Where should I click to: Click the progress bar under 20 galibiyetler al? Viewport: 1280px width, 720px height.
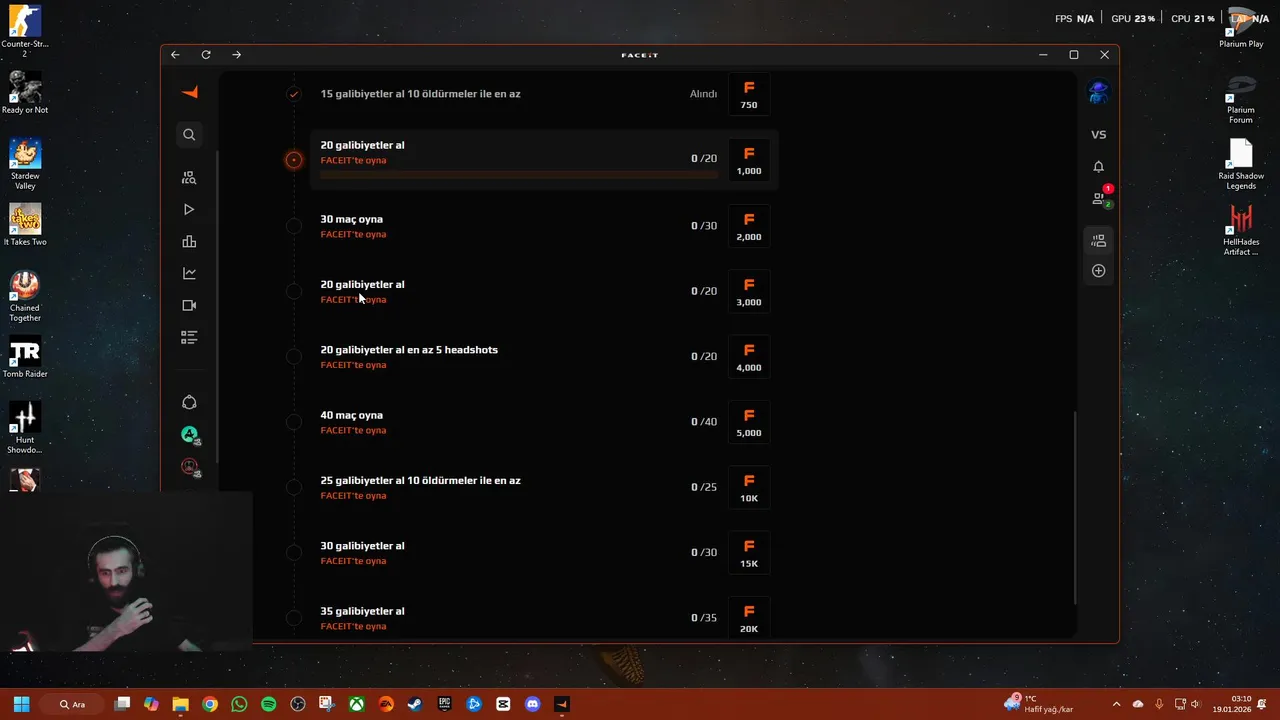519,174
